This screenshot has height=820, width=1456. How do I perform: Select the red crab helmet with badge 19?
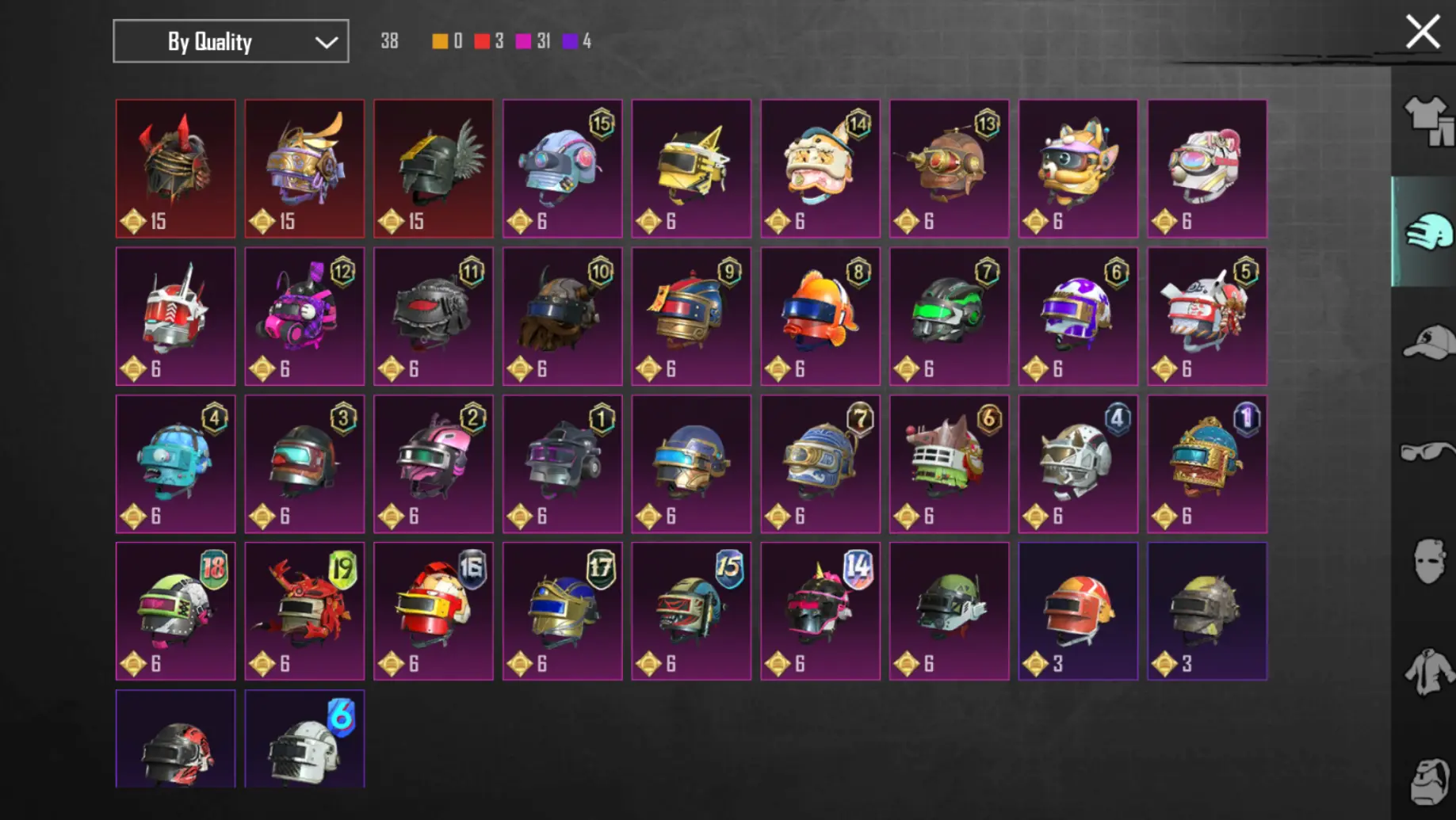pos(304,611)
